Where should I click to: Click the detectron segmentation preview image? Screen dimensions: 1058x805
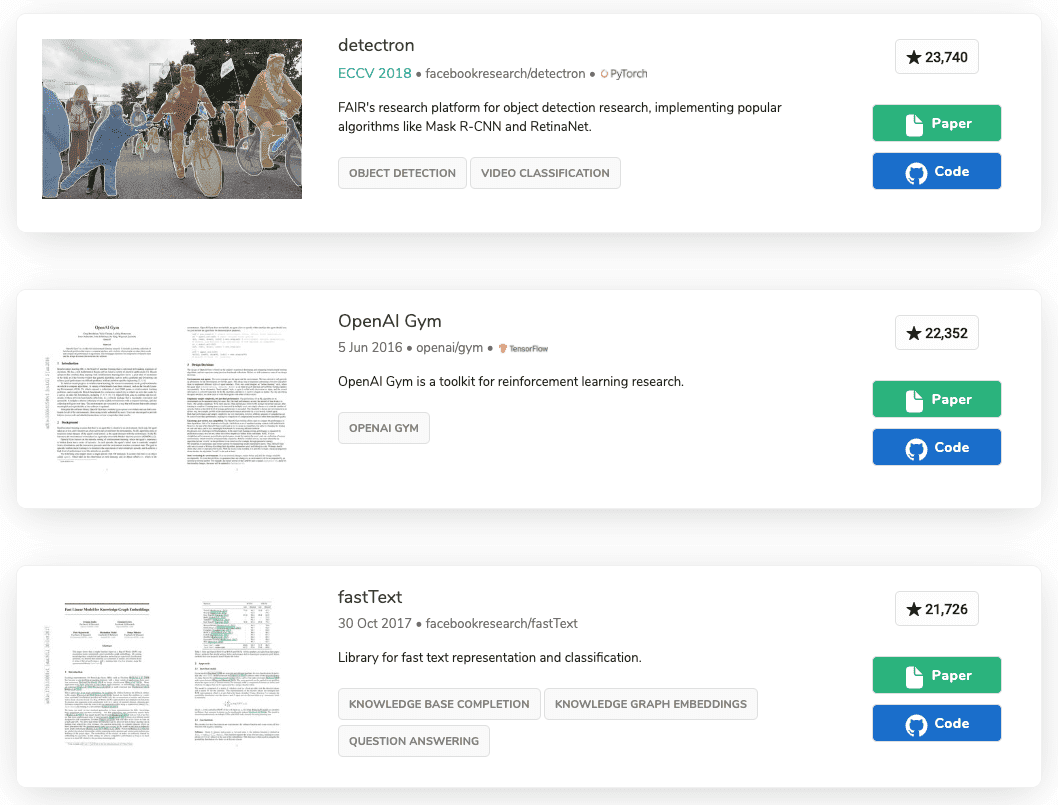click(x=171, y=118)
